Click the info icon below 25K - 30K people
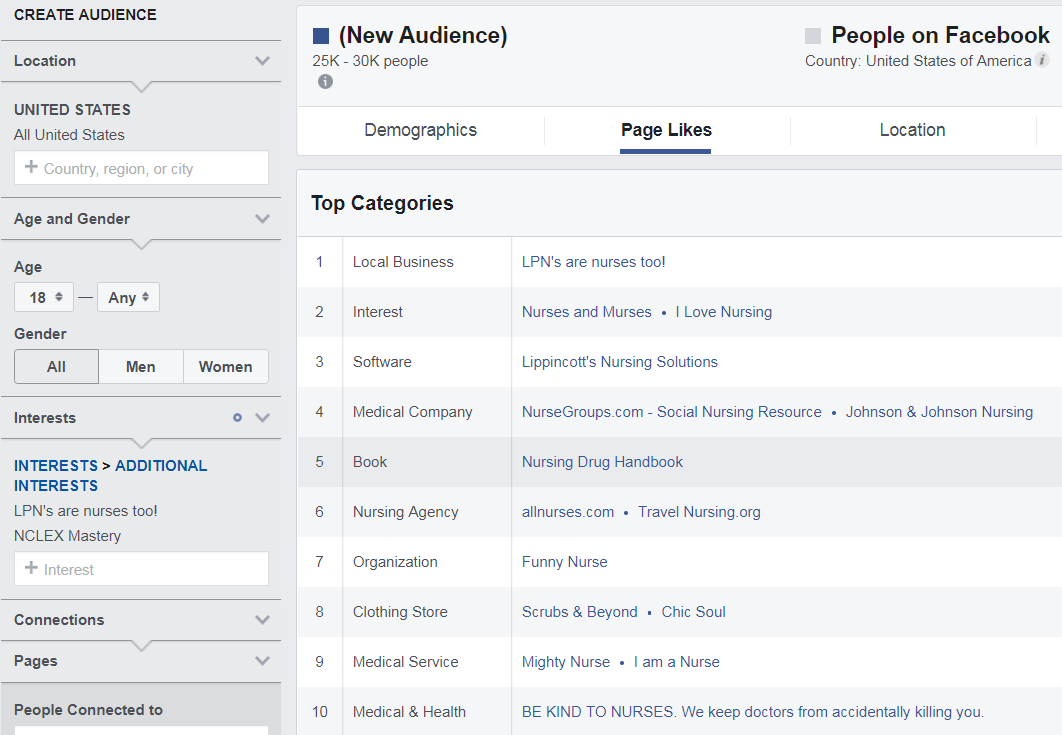 click(324, 82)
